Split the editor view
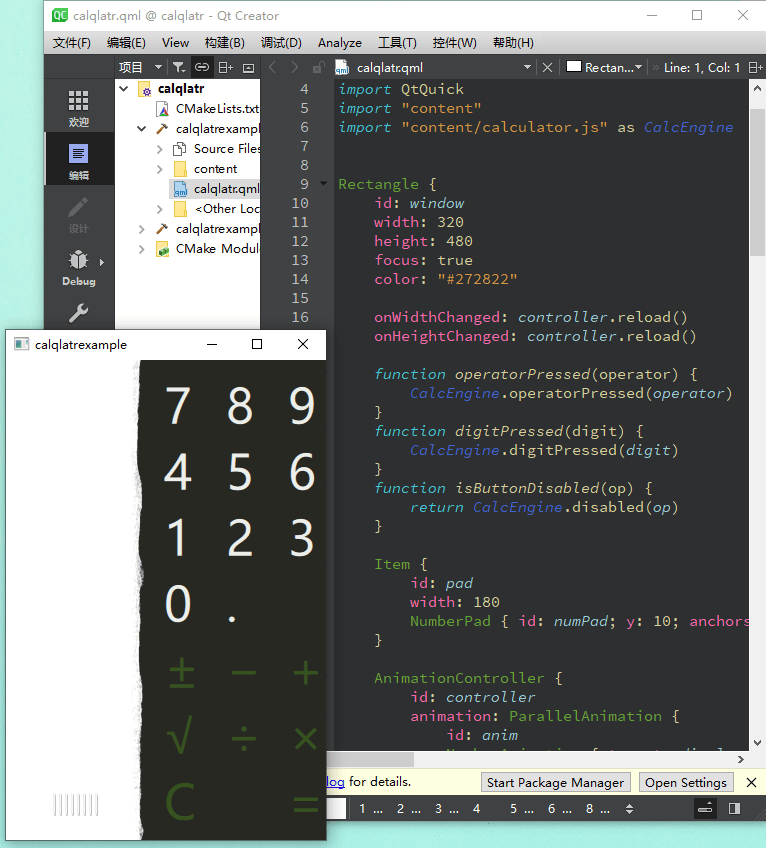This screenshot has height=848, width=766. [x=755, y=68]
